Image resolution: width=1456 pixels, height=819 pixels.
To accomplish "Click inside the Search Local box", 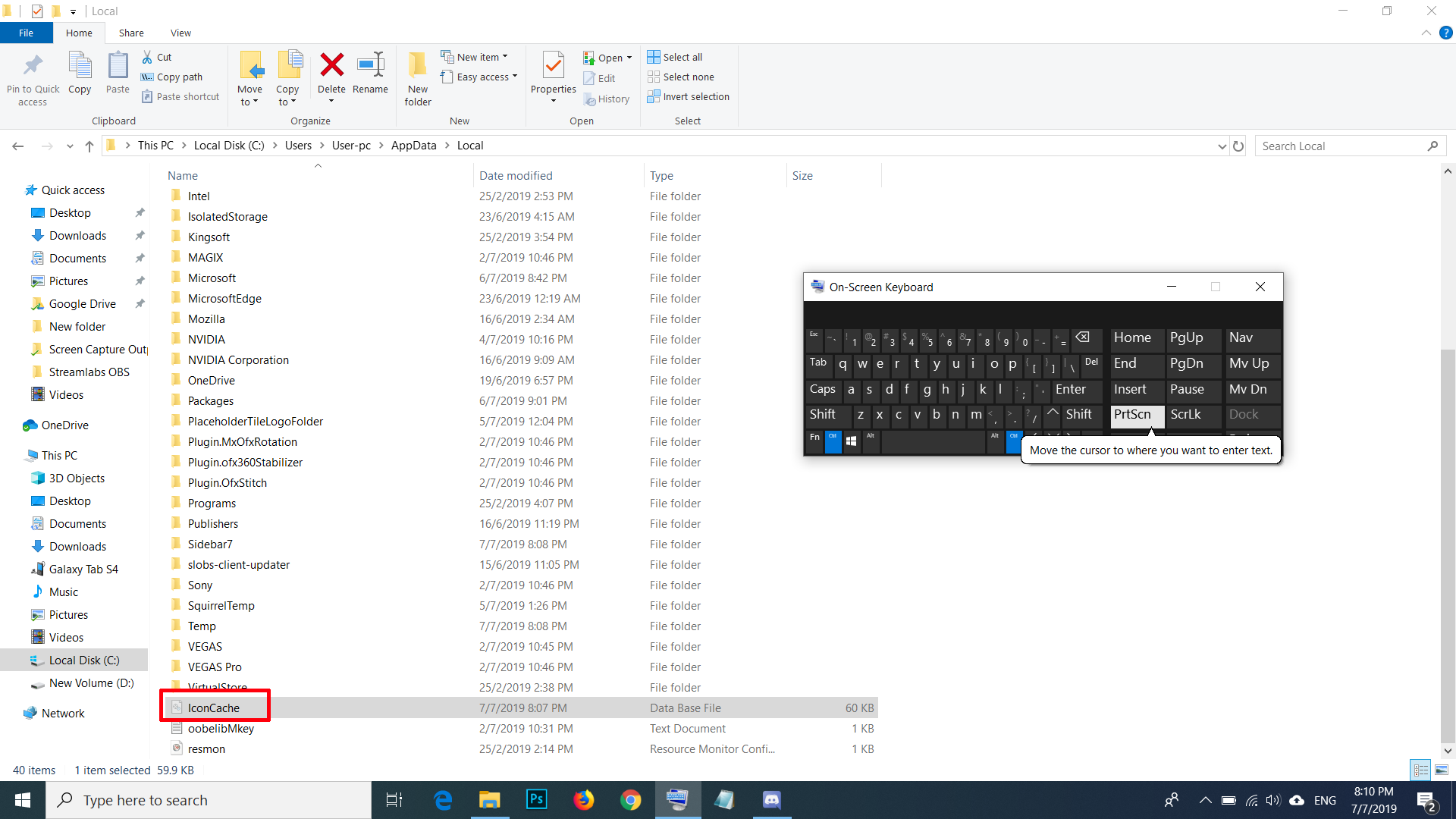I will pos(1342,145).
